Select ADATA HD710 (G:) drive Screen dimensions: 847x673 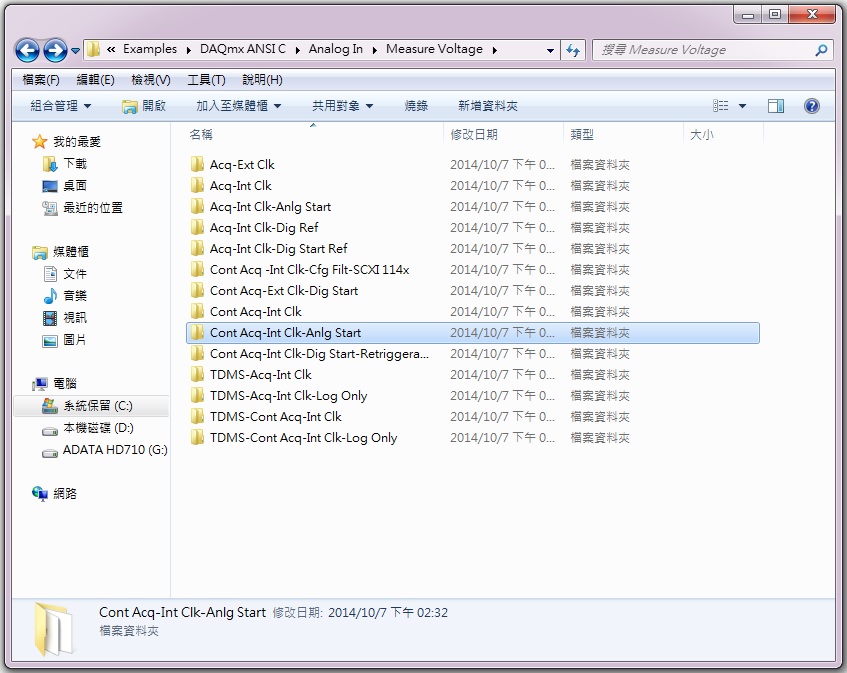tap(115, 450)
